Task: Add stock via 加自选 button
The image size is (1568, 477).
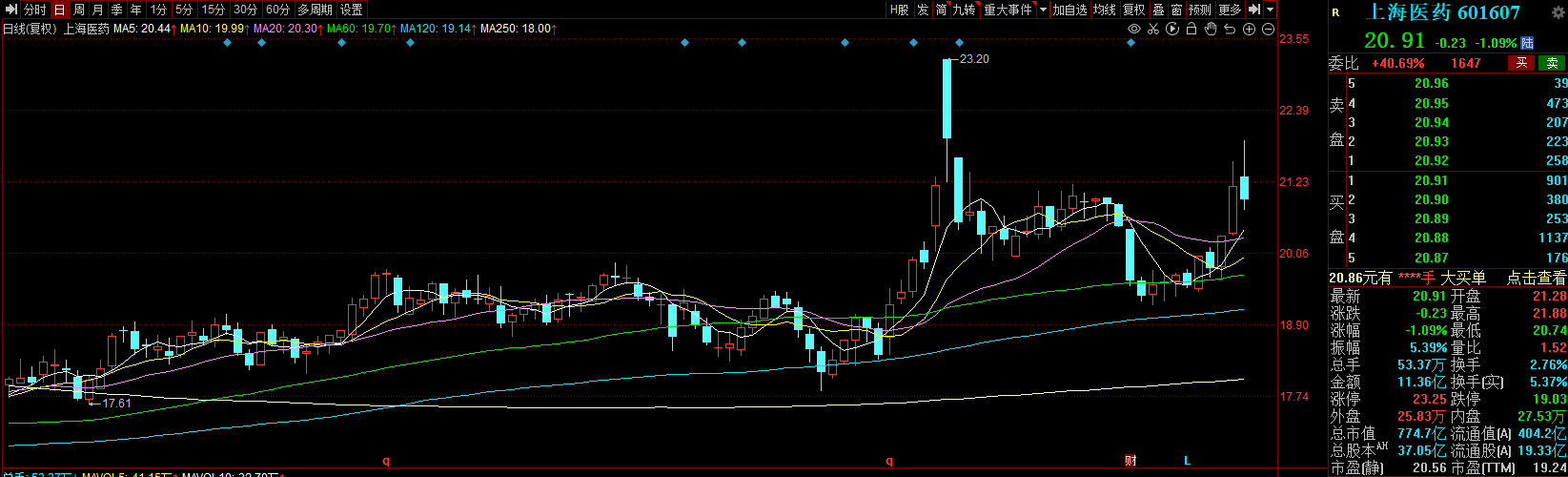Action: coord(1069,10)
